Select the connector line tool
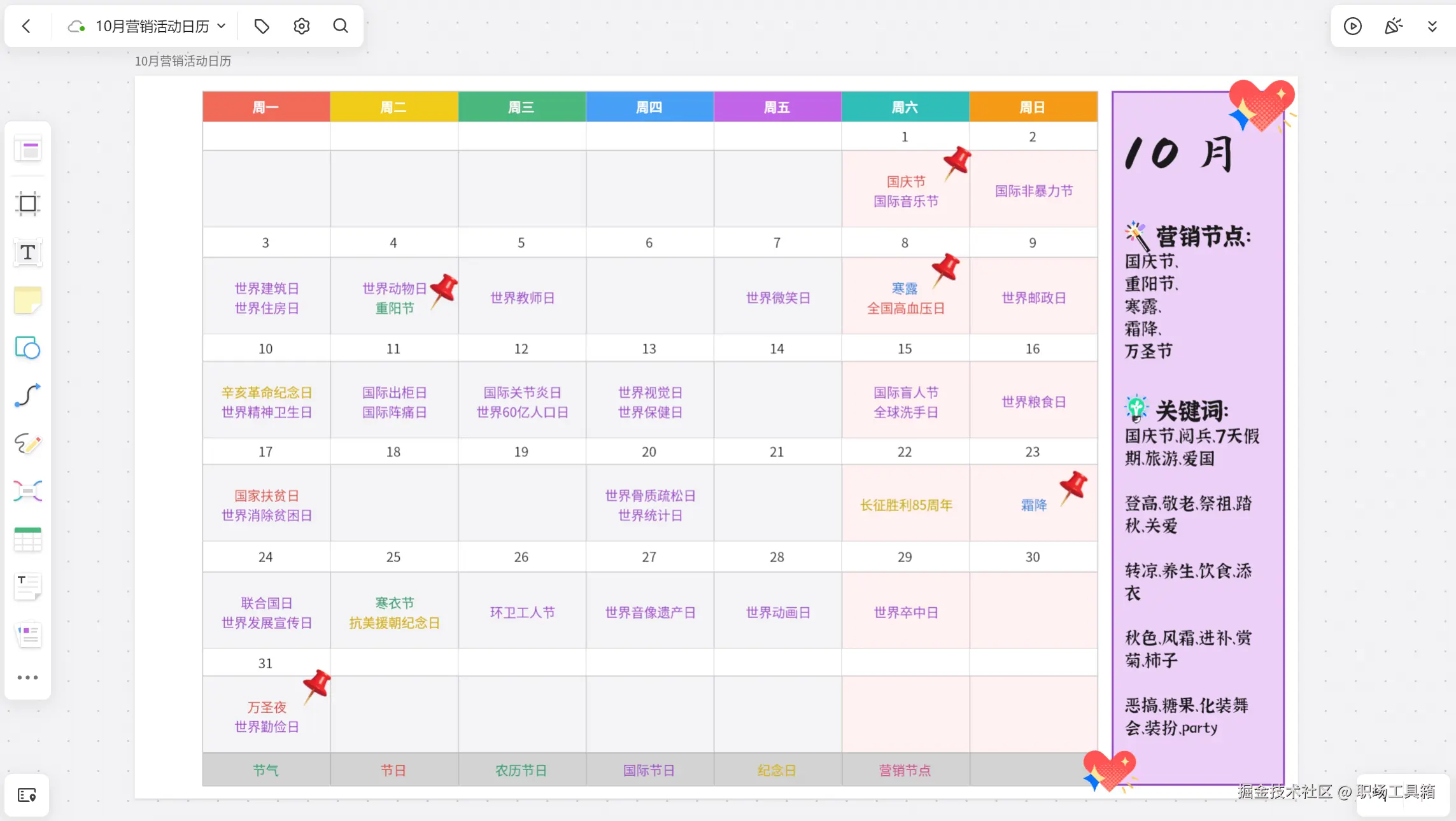Viewport: 1456px width, 821px height. [x=27, y=395]
